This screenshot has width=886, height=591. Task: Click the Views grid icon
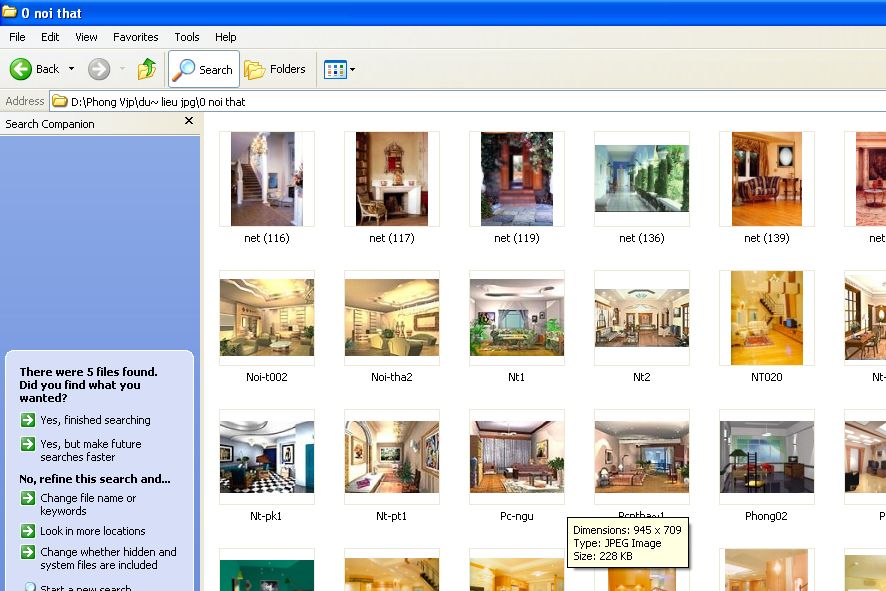click(335, 69)
